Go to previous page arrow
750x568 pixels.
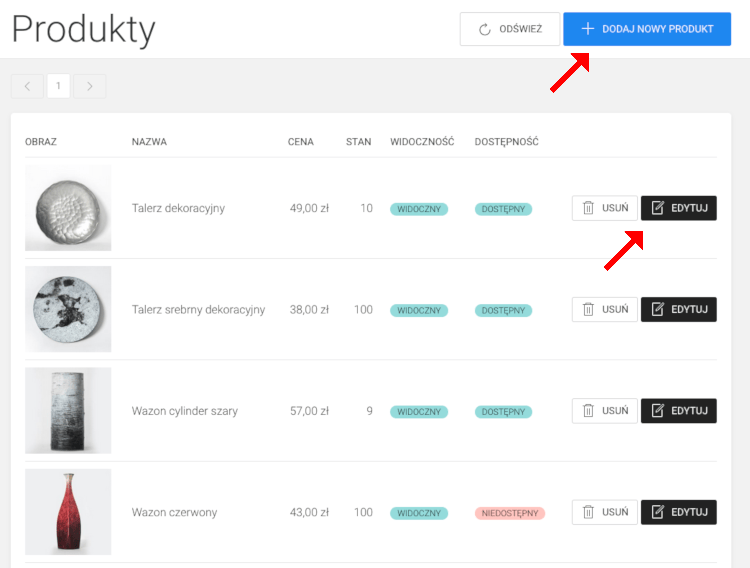click(x=27, y=86)
